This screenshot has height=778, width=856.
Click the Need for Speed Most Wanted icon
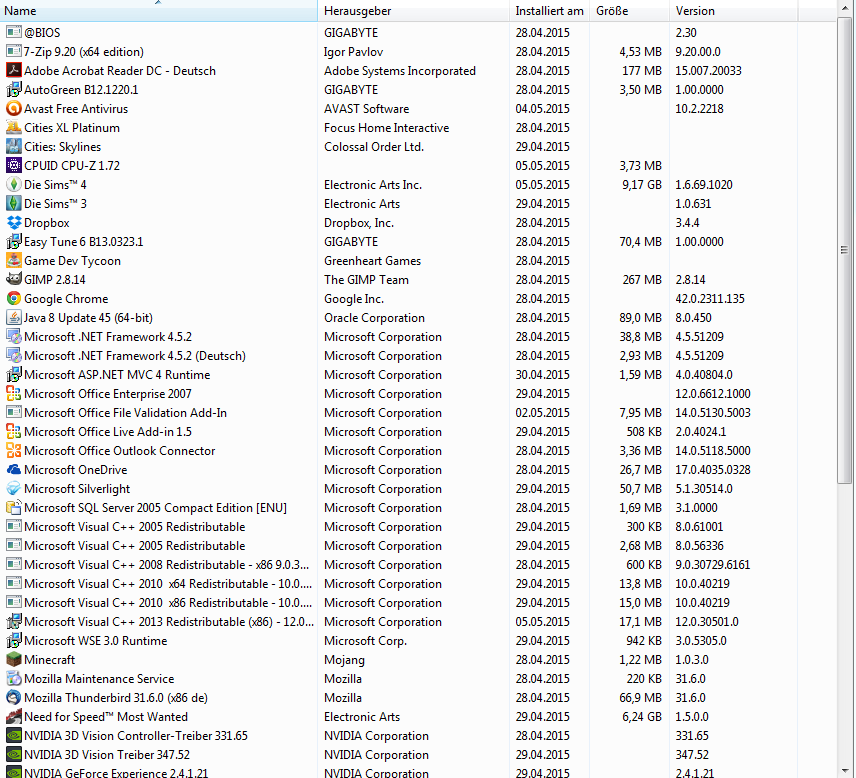(x=14, y=716)
